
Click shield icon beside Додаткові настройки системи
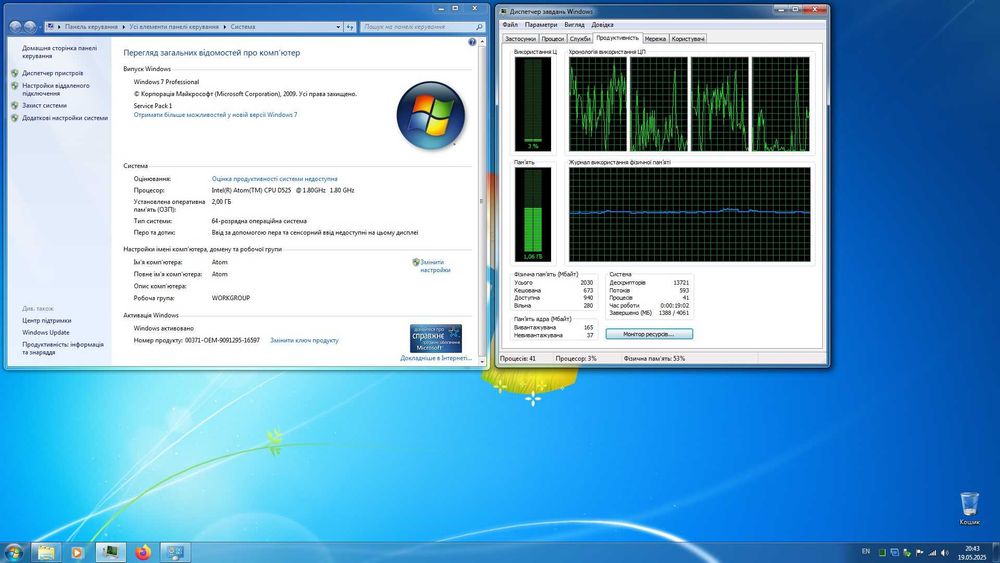[15, 118]
